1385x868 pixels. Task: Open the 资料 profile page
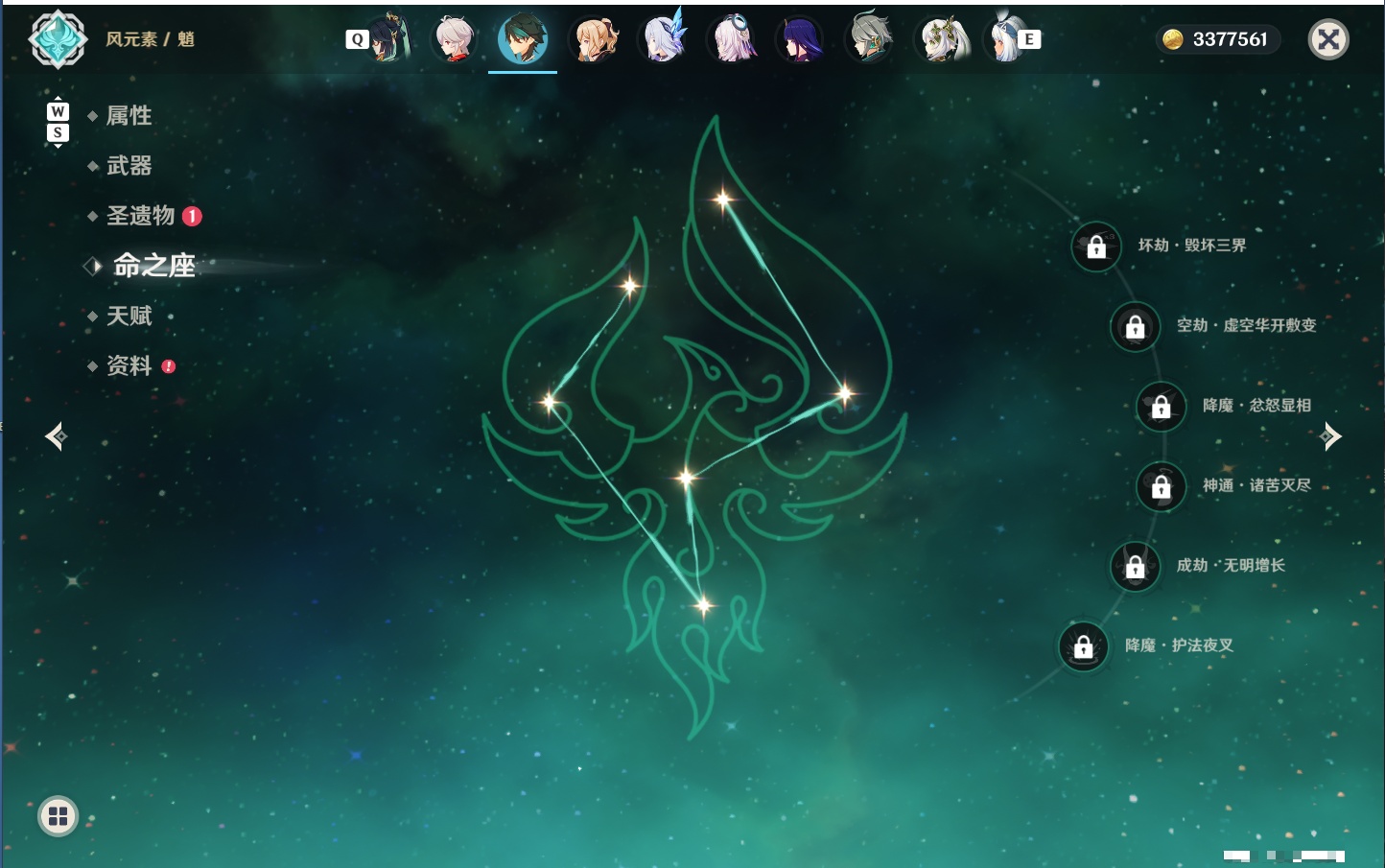pyautogui.click(x=129, y=365)
